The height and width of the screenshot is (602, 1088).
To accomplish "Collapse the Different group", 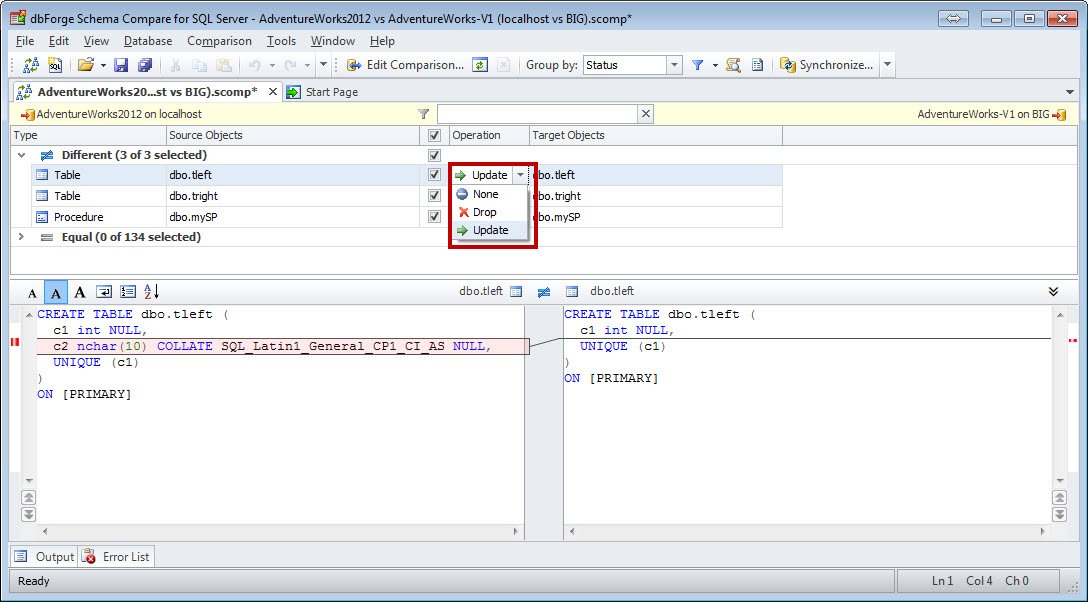I will [x=22, y=155].
